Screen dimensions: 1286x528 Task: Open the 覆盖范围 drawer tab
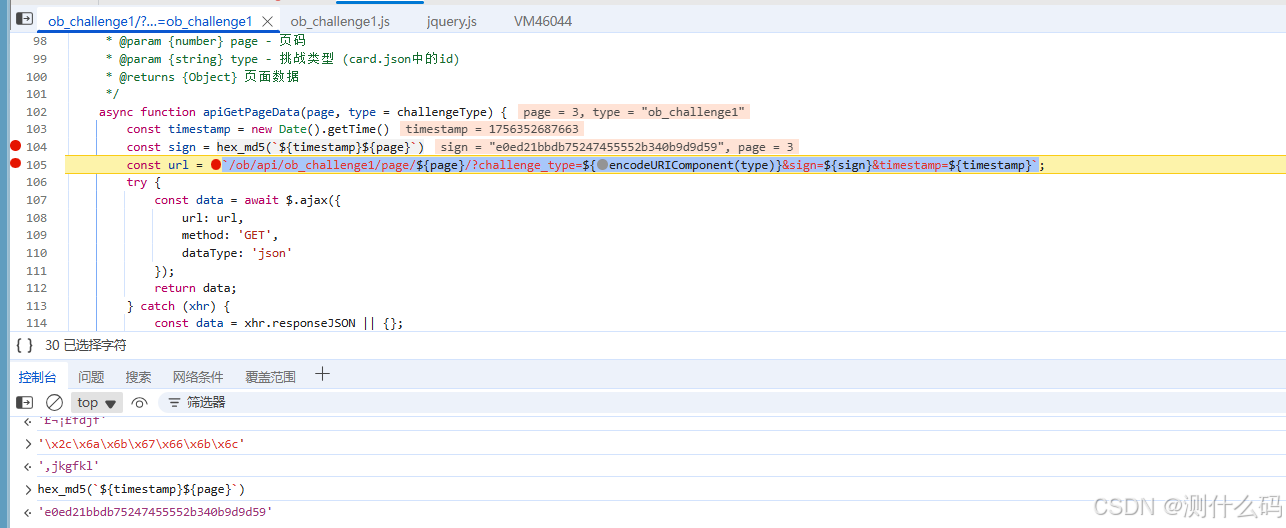270,377
